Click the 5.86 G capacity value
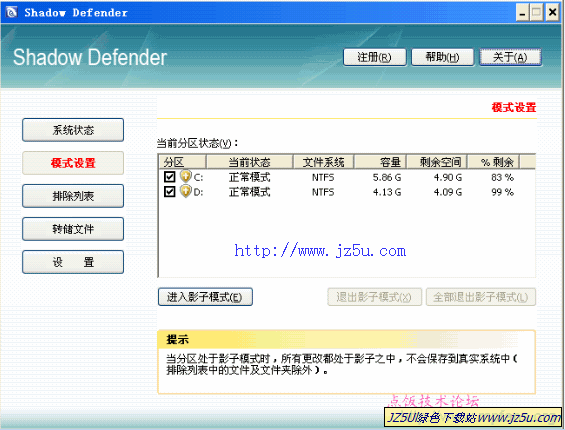Image resolution: width=565 pixels, height=430 pixels. [x=387, y=177]
